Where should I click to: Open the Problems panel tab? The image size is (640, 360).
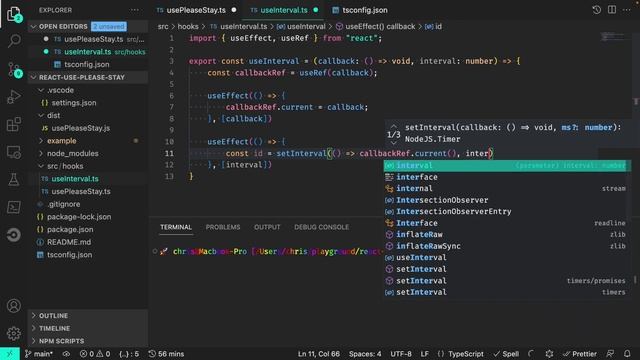tap(223, 227)
